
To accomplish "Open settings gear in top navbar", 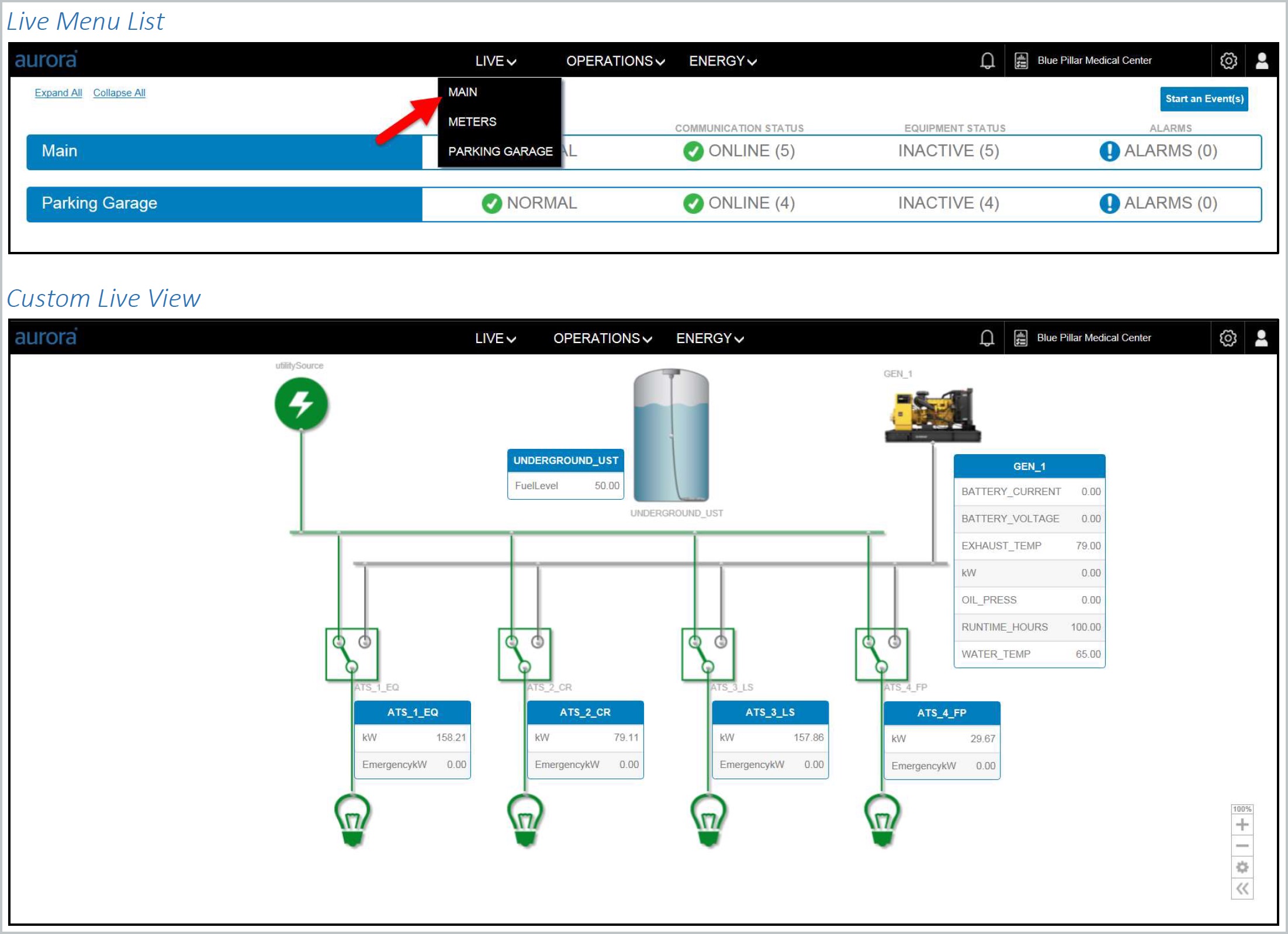I will click(1228, 61).
